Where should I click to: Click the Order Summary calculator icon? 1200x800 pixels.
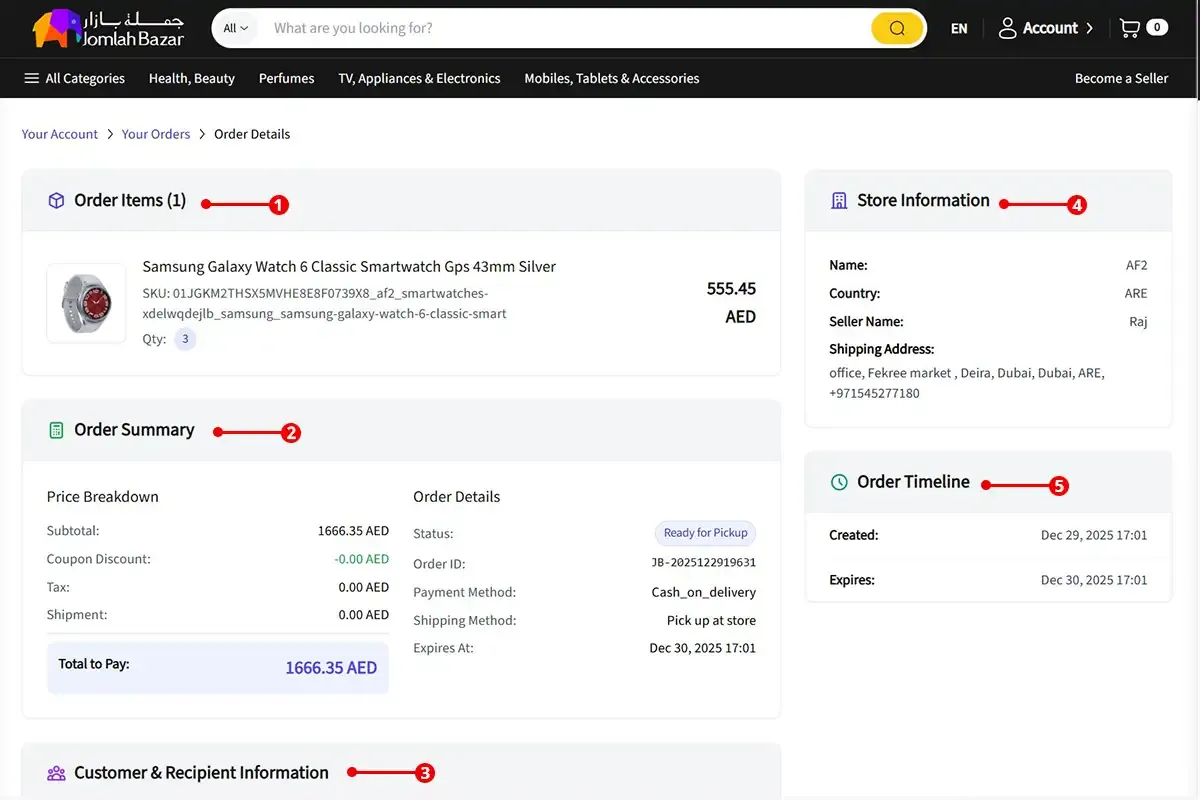point(57,430)
